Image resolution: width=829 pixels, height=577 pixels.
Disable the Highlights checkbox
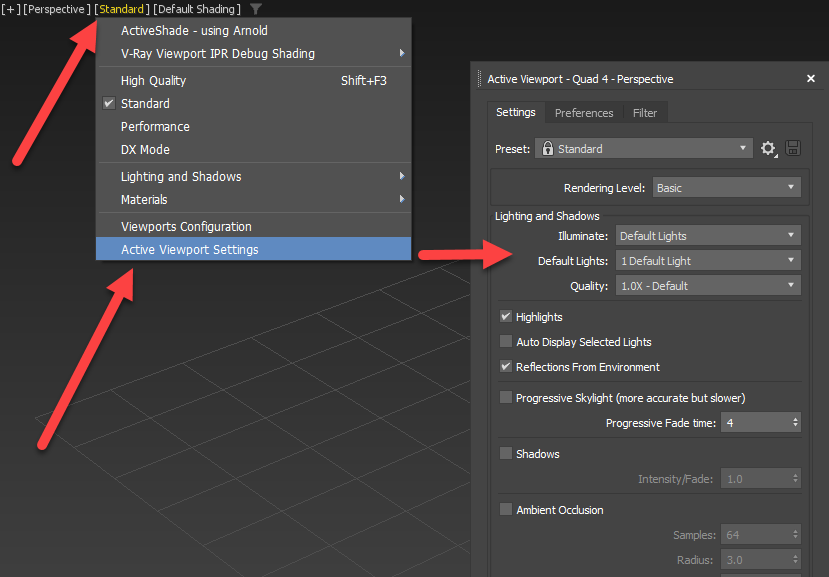(x=505, y=316)
